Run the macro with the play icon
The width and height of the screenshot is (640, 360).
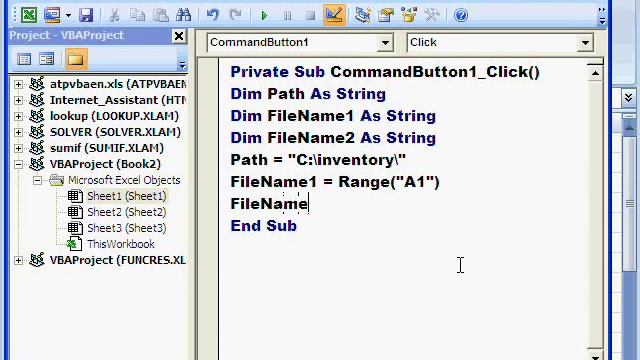point(264,15)
